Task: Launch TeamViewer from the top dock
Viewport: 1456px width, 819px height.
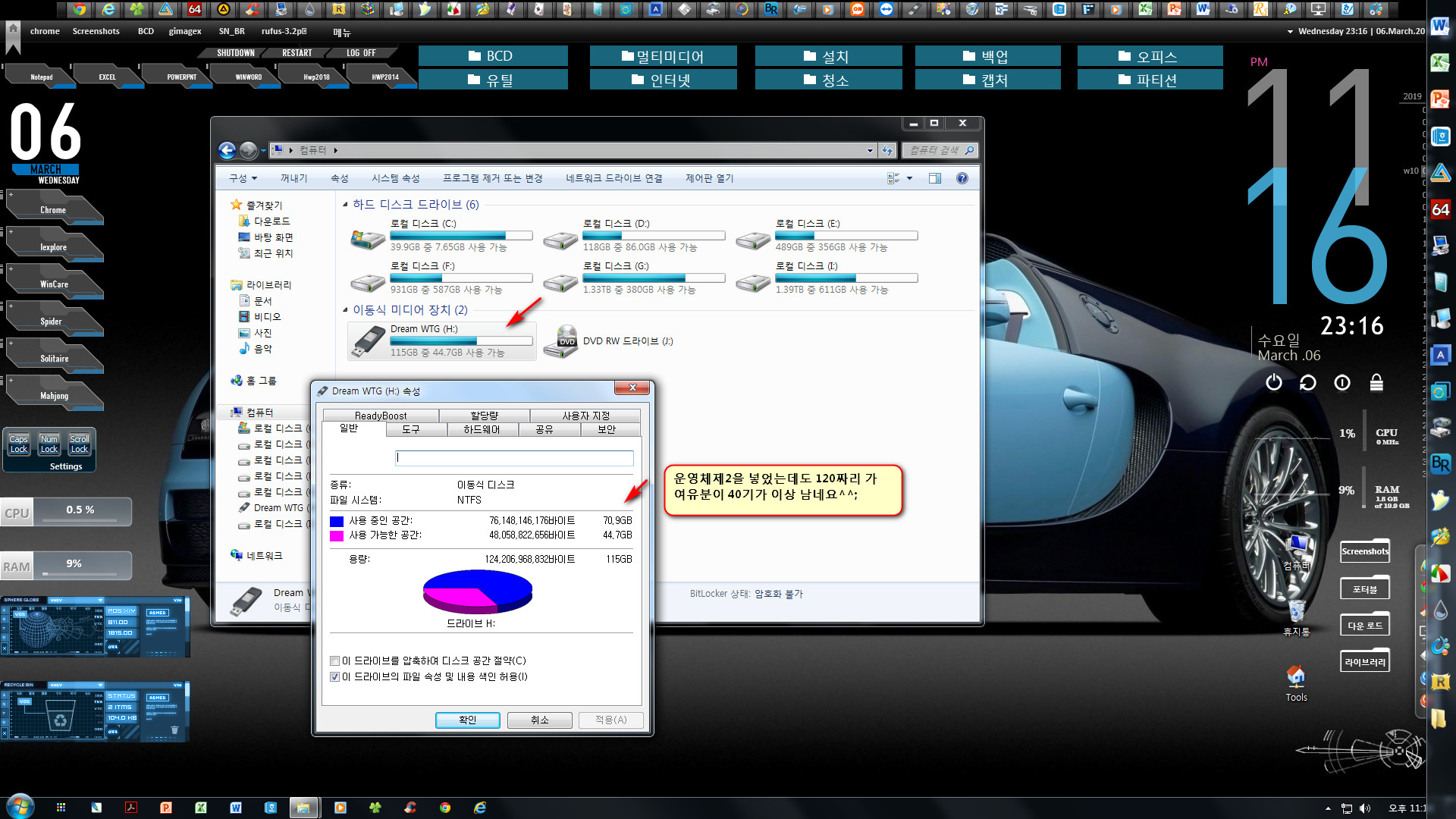Action: click(x=886, y=9)
